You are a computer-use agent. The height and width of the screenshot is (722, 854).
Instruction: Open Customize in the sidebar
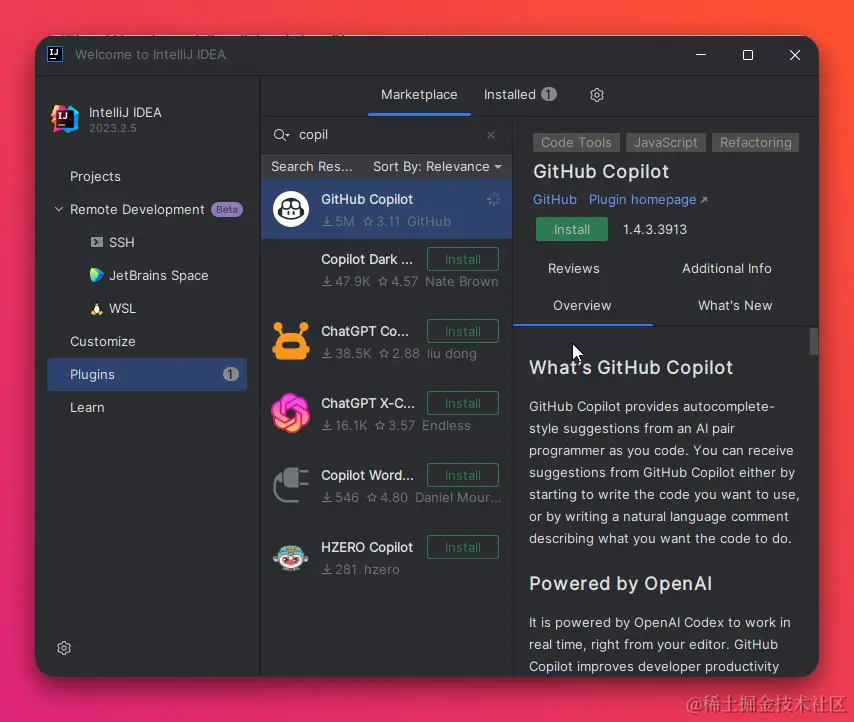coord(102,341)
